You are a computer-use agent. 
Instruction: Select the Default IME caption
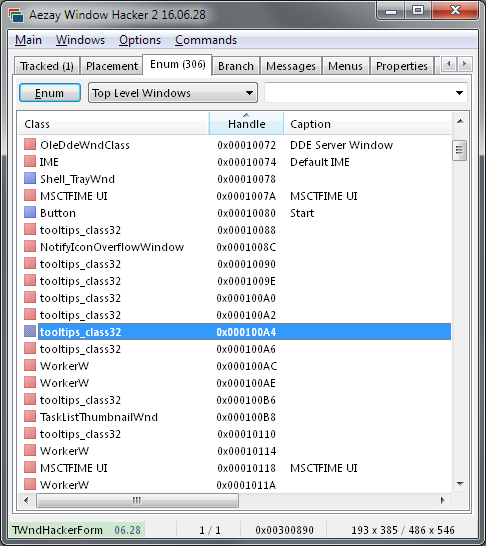[x=320, y=162]
